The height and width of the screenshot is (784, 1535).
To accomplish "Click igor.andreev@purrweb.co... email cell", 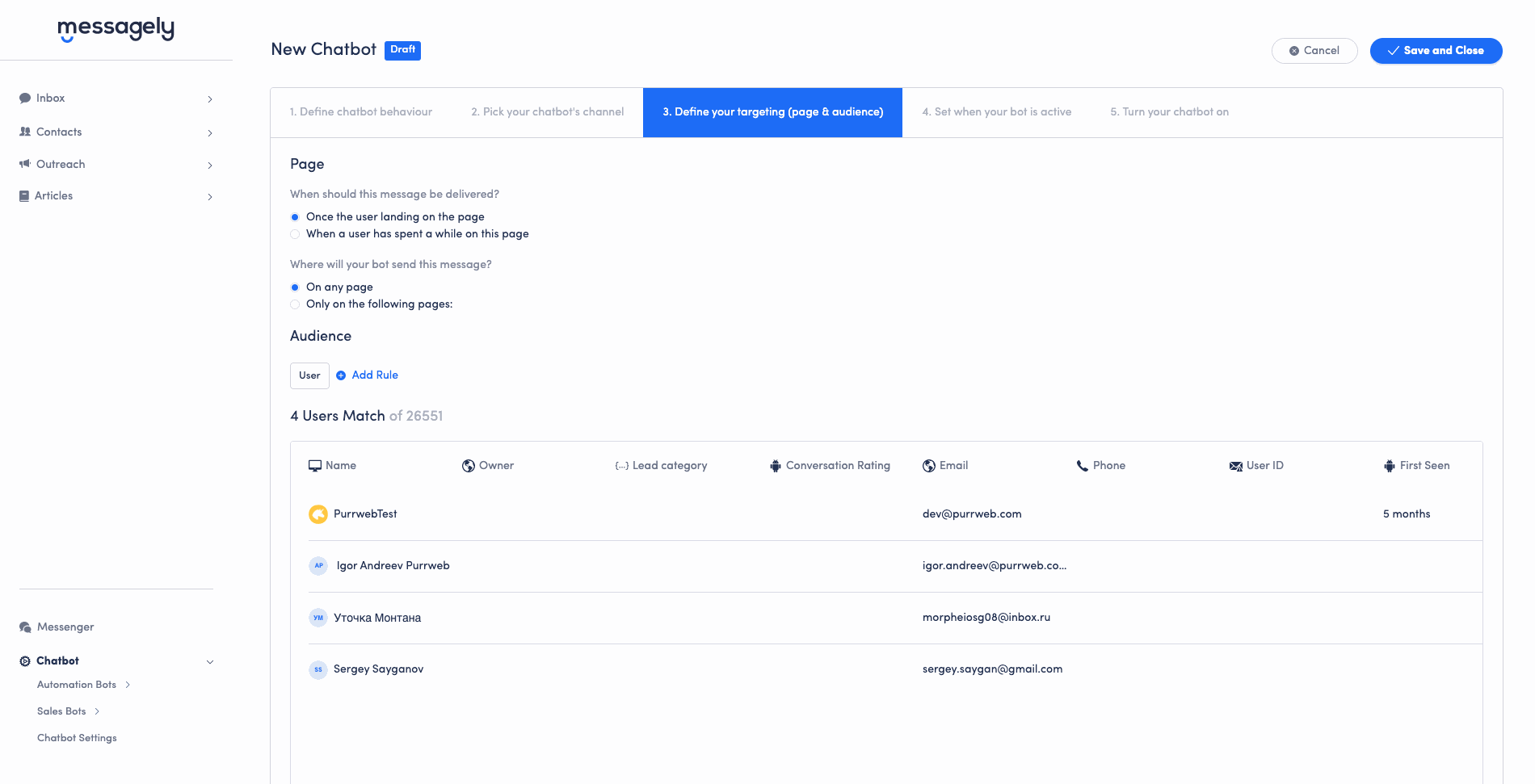I will pos(995,566).
